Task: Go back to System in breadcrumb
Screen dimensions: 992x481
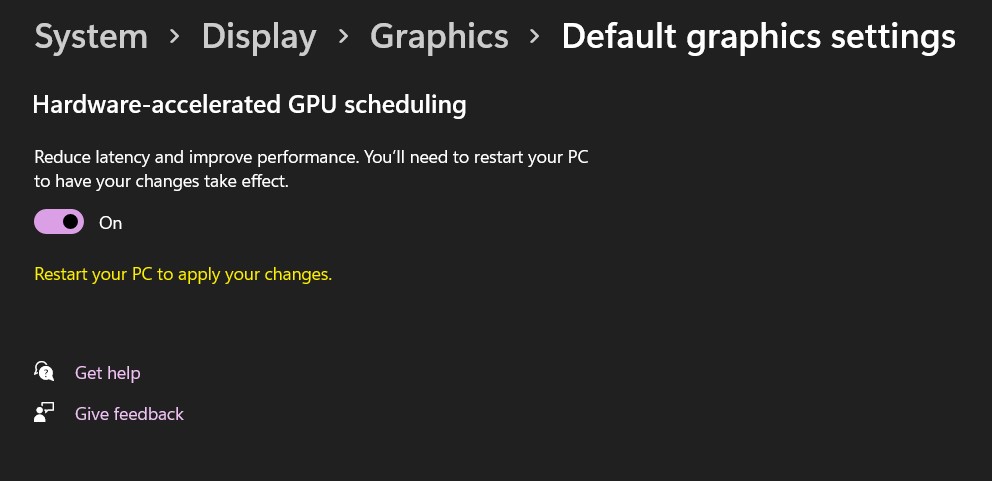Action: 91,37
